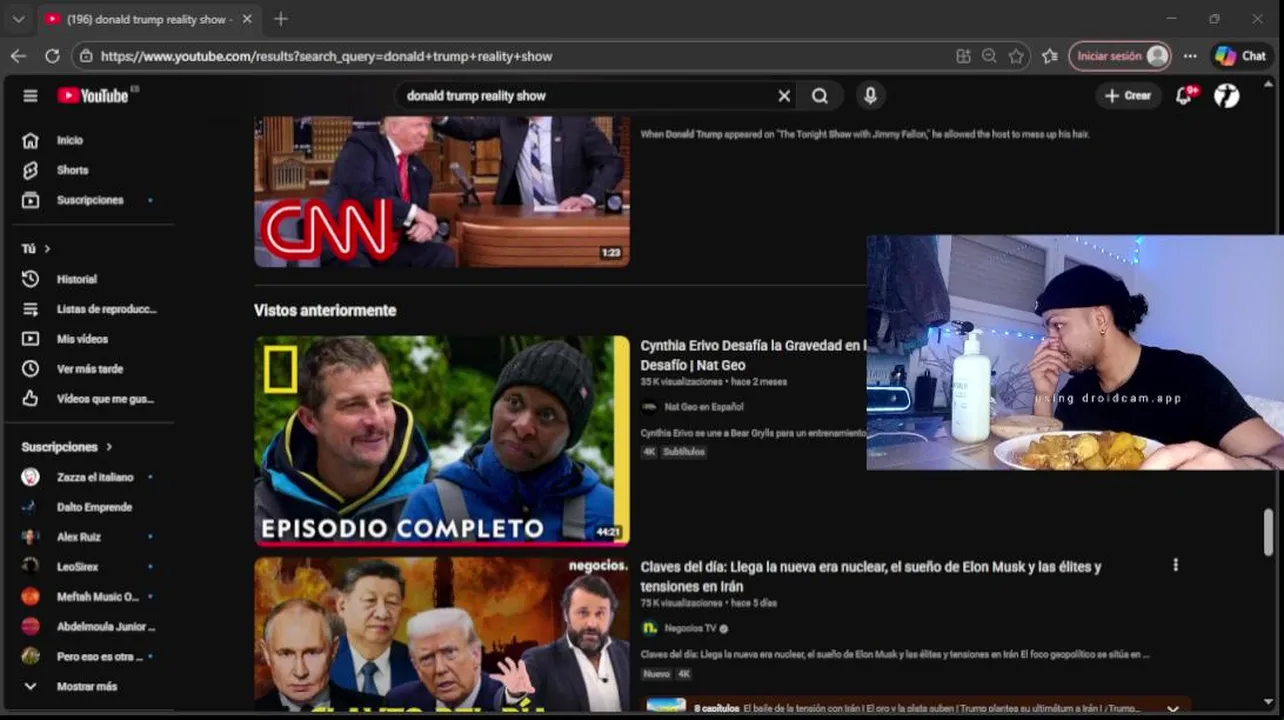The height and width of the screenshot is (720, 1284).
Task: Open the CNN Tonight Show thumbnail
Action: (x=442, y=192)
